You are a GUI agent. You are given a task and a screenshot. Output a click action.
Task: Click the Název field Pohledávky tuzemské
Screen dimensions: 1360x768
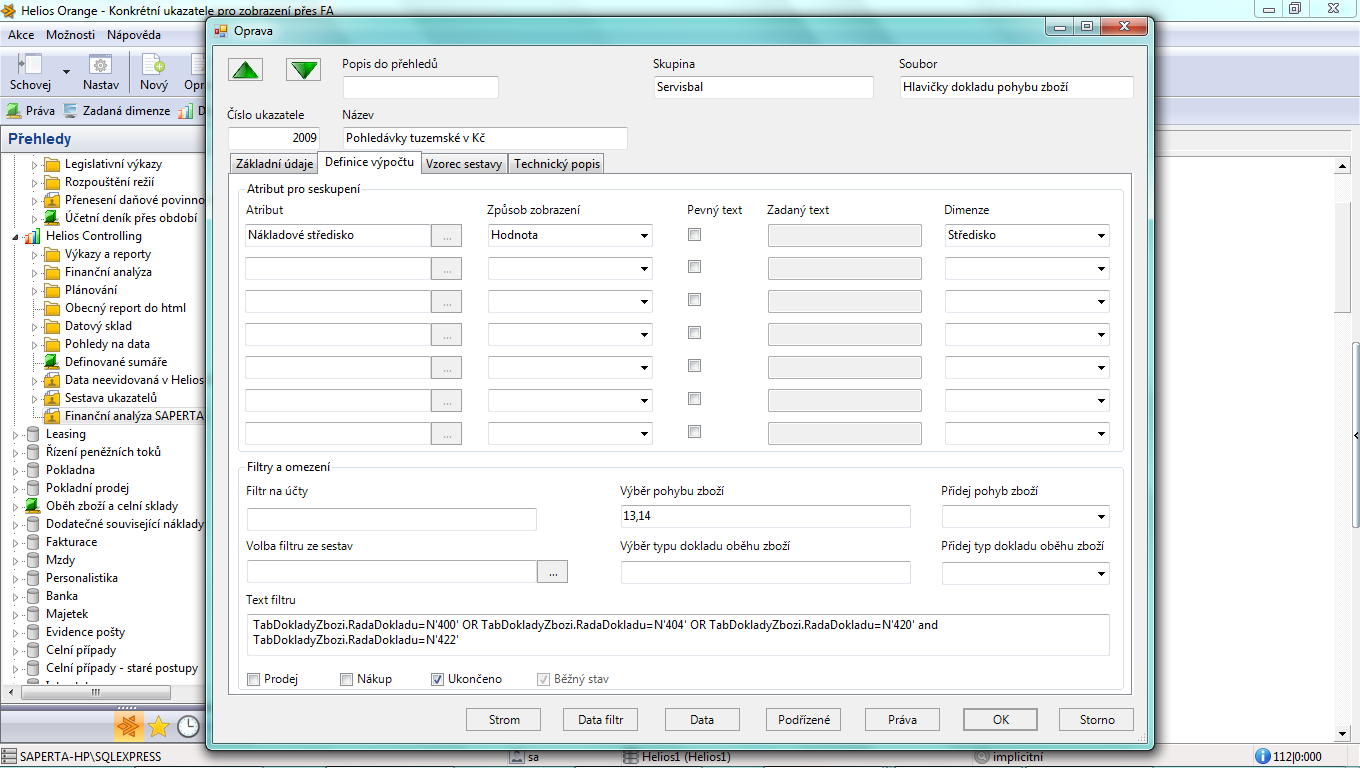pyautogui.click(x=485, y=138)
